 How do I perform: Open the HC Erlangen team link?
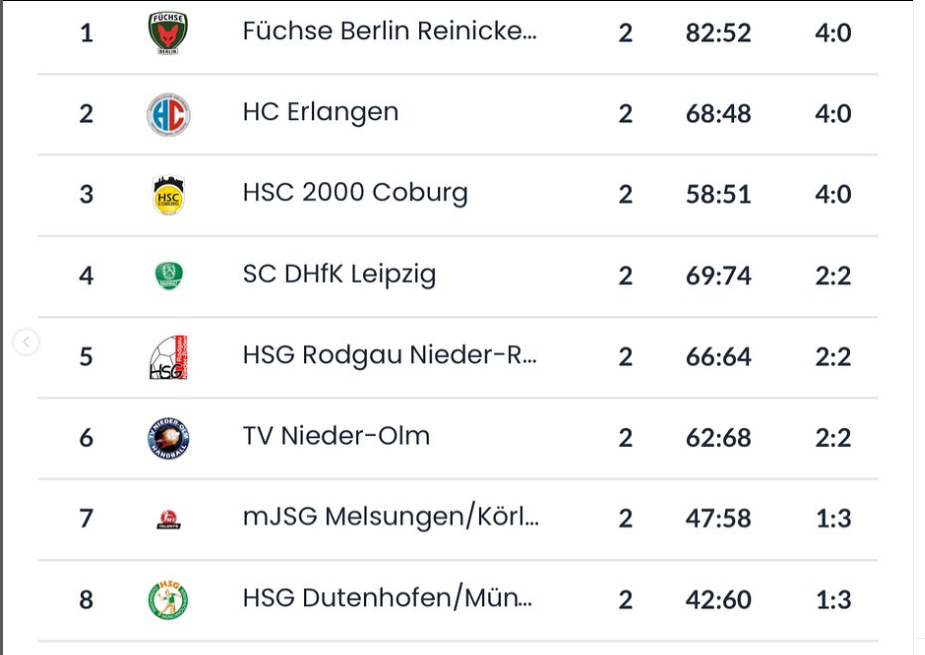tap(321, 112)
